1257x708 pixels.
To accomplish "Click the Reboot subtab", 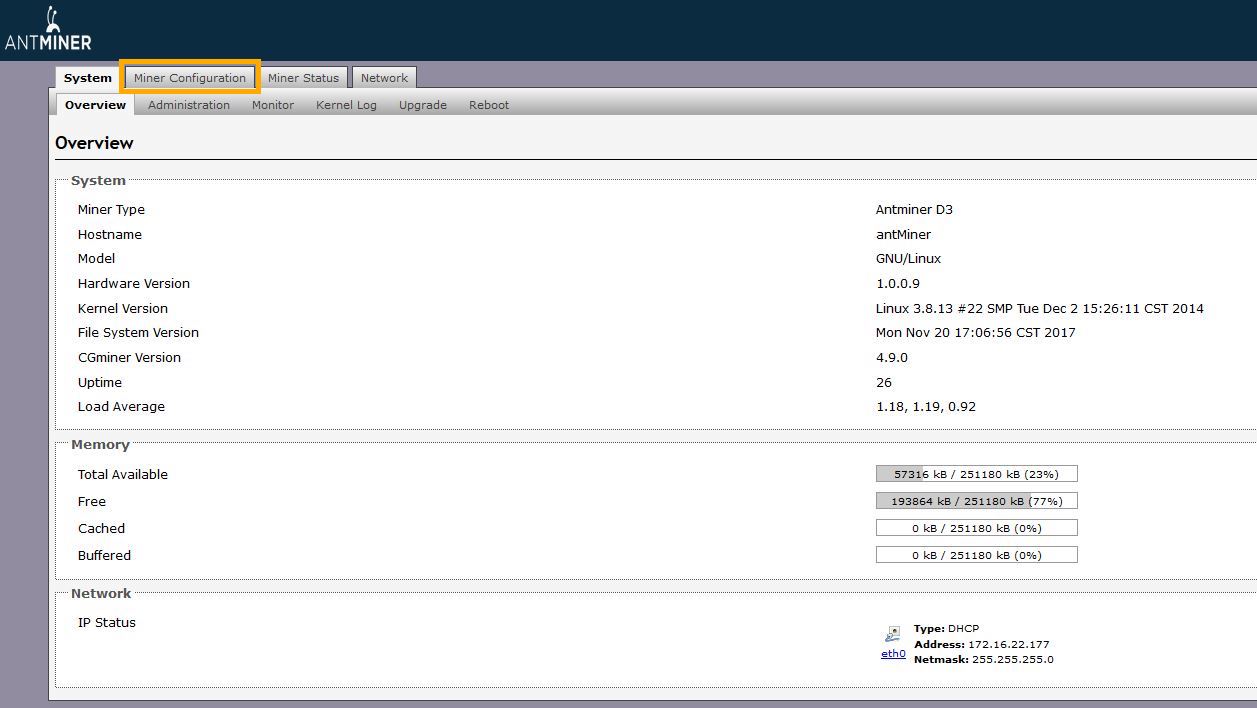I will pos(489,105).
